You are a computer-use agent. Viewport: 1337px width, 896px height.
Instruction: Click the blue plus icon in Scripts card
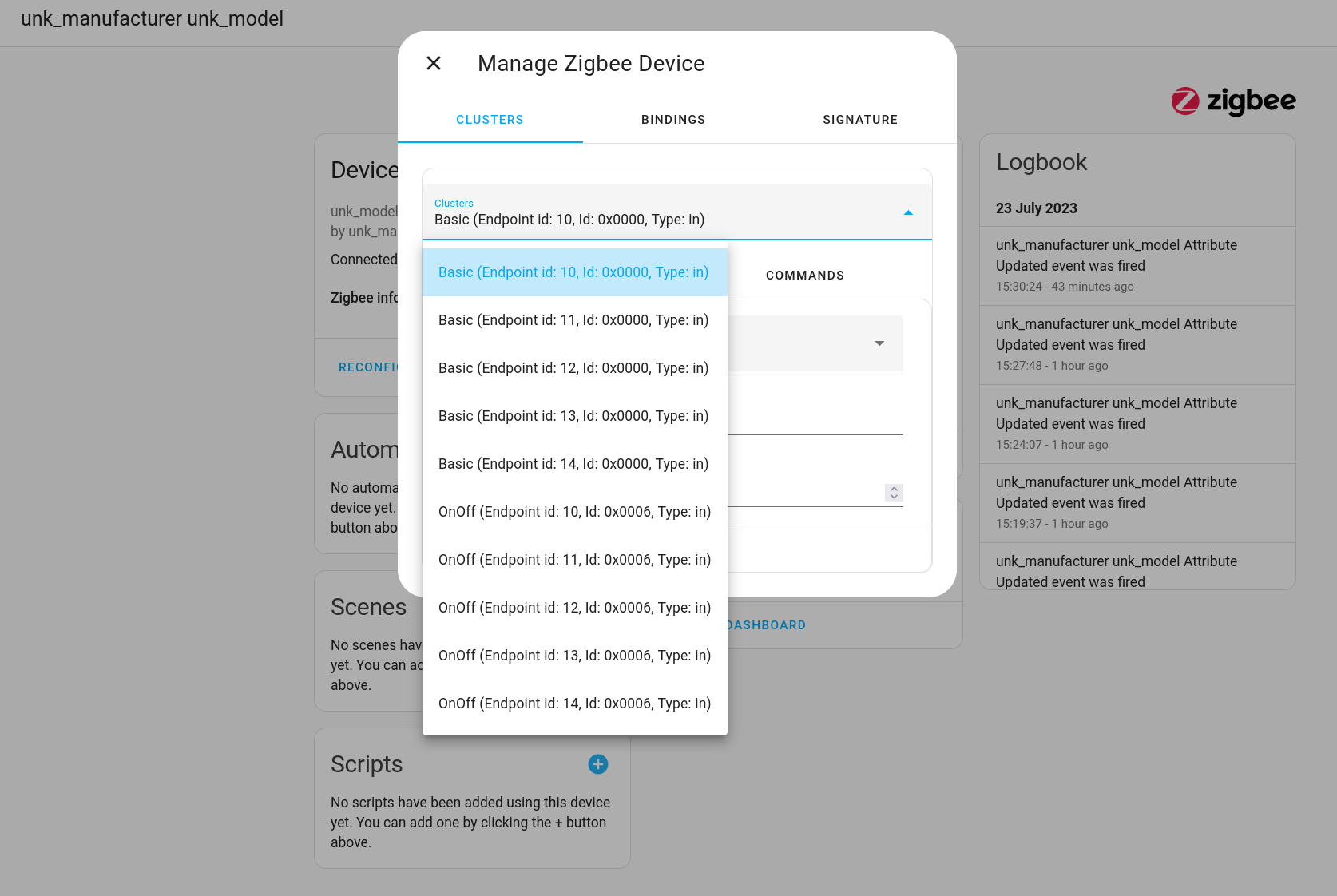point(597,764)
